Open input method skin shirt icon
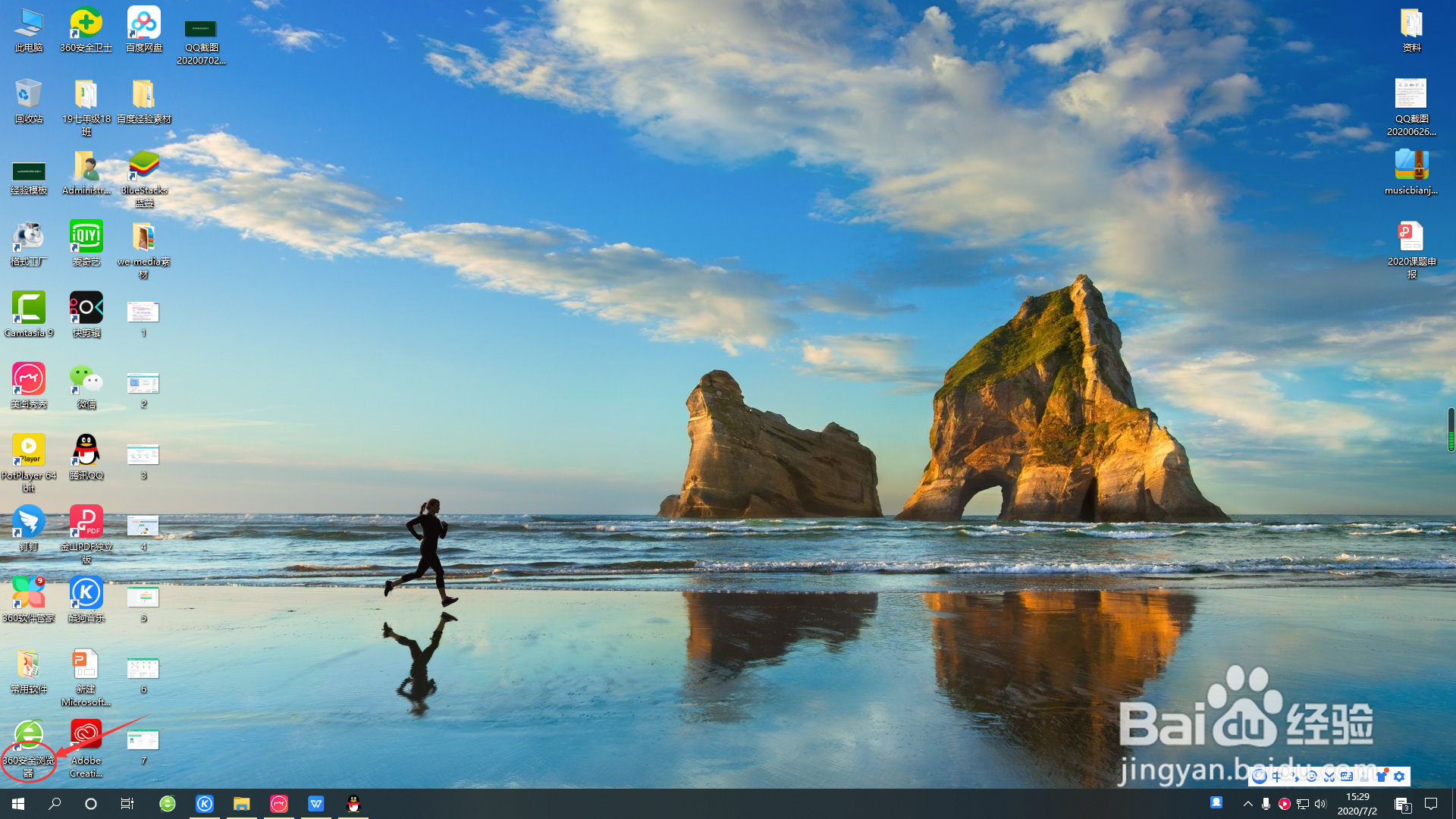This screenshot has width=1456, height=819. click(x=1382, y=777)
